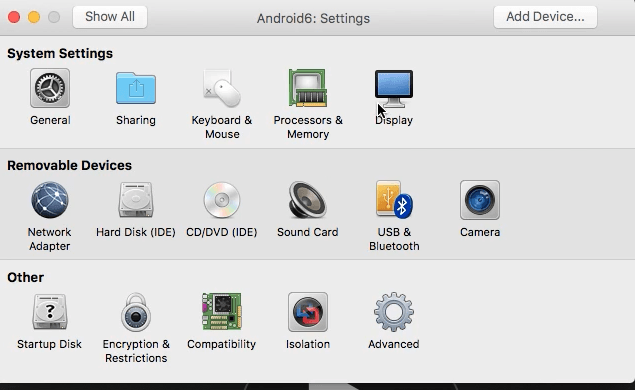Open Encryption & Restrictions padlock icon
Screen dimensions: 635x390
(x=136, y=312)
